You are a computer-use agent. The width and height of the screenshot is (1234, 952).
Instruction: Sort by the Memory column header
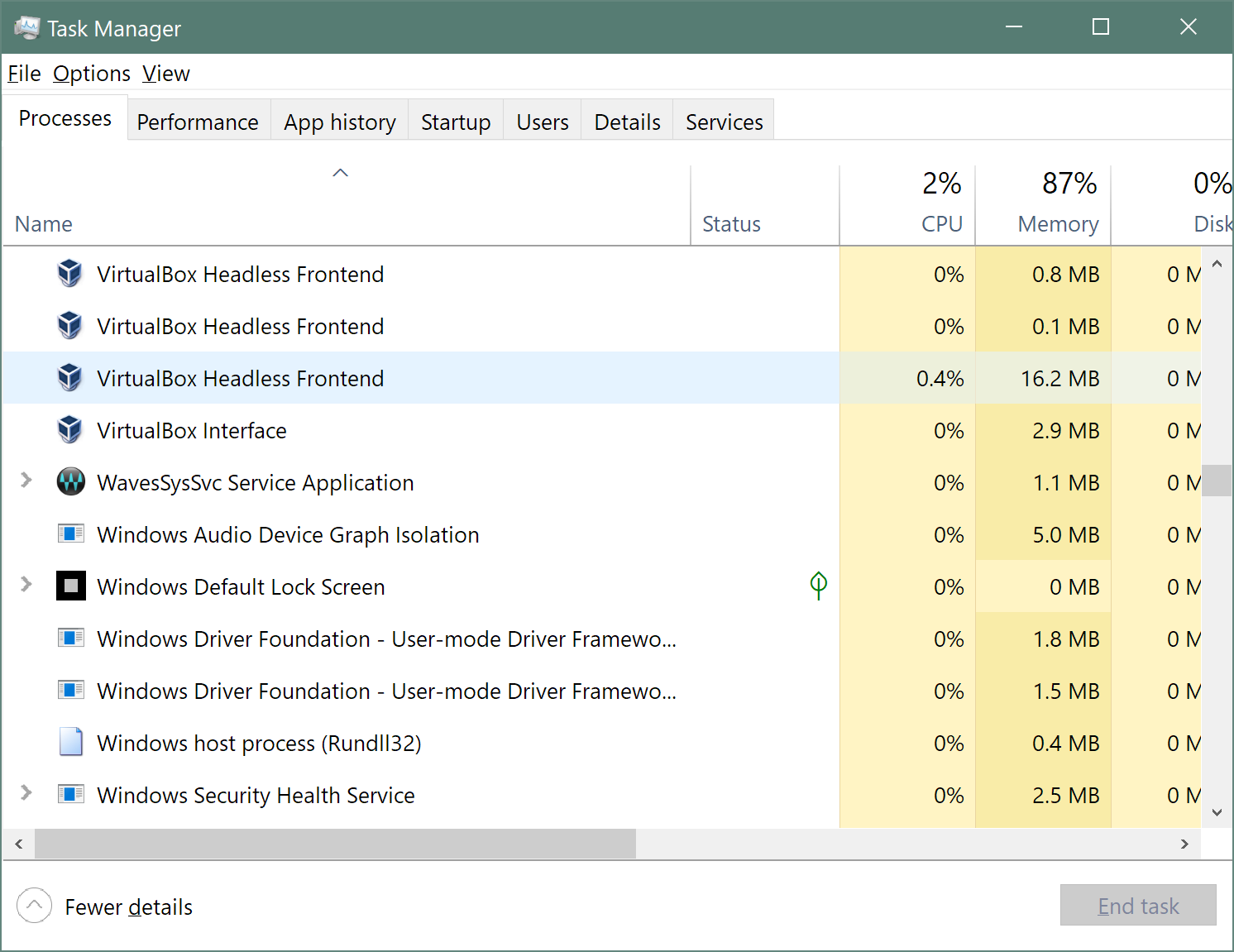click(x=1043, y=205)
